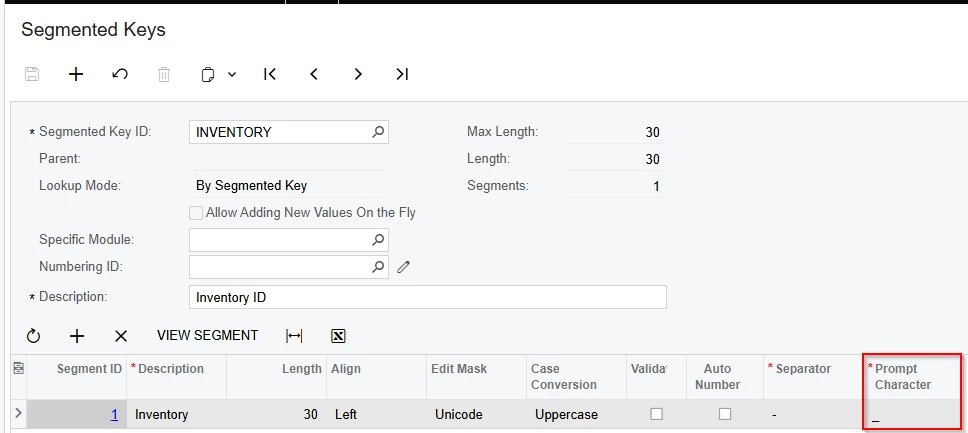This screenshot has height=433, width=968.
Task: Open the clipboard dropdown arrow
Action: pos(232,74)
